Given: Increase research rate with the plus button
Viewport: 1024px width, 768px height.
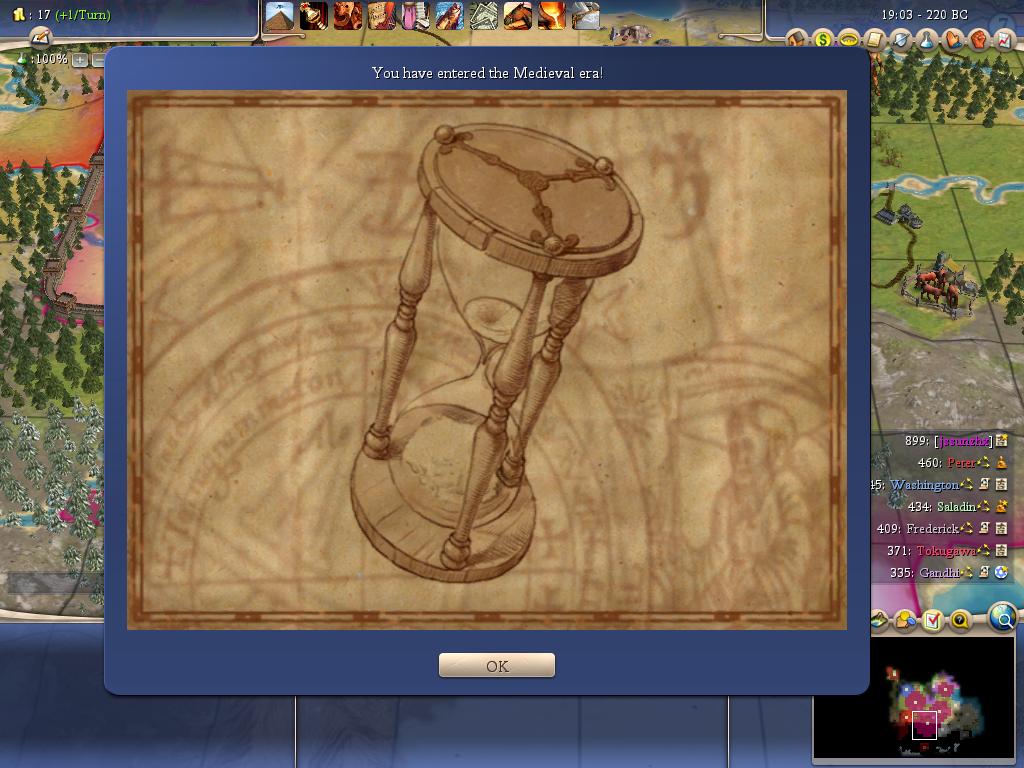Looking at the screenshot, I should tap(80, 60).
